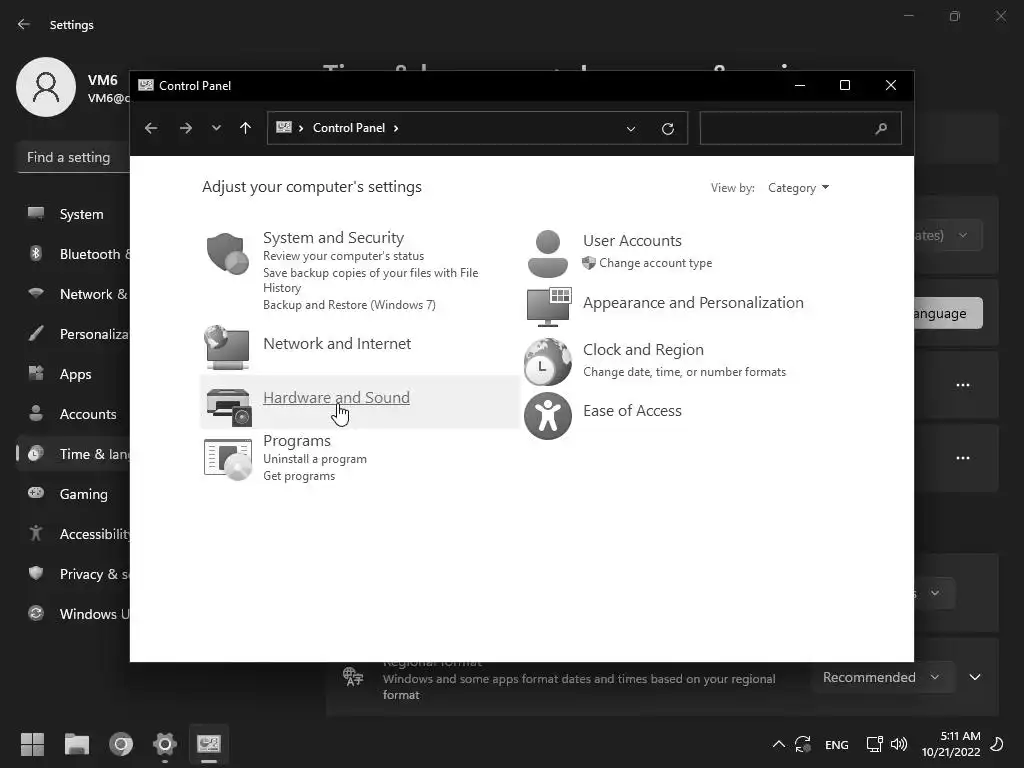This screenshot has width=1024, height=768.
Task: Open the View by Category dropdown
Action: 799,188
